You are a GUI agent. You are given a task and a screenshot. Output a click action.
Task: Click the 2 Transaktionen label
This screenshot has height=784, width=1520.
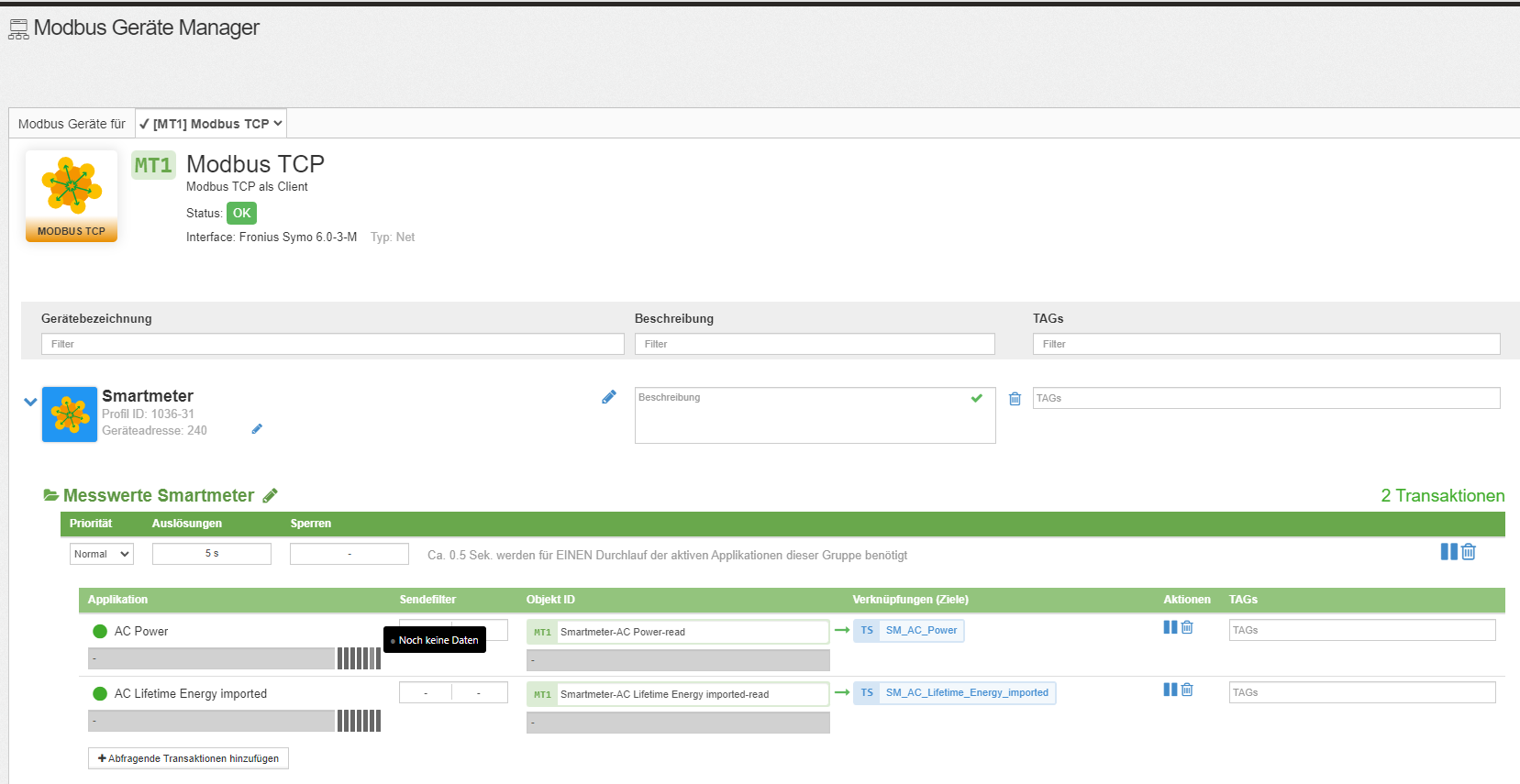pos(1443,495)
